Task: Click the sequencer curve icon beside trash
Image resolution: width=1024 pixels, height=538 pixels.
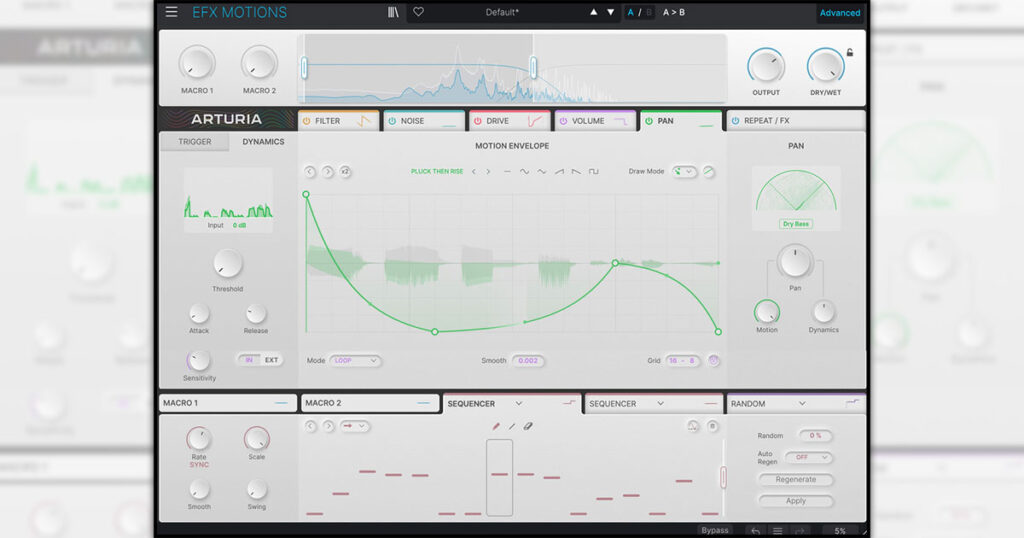Action: [693, 426]
